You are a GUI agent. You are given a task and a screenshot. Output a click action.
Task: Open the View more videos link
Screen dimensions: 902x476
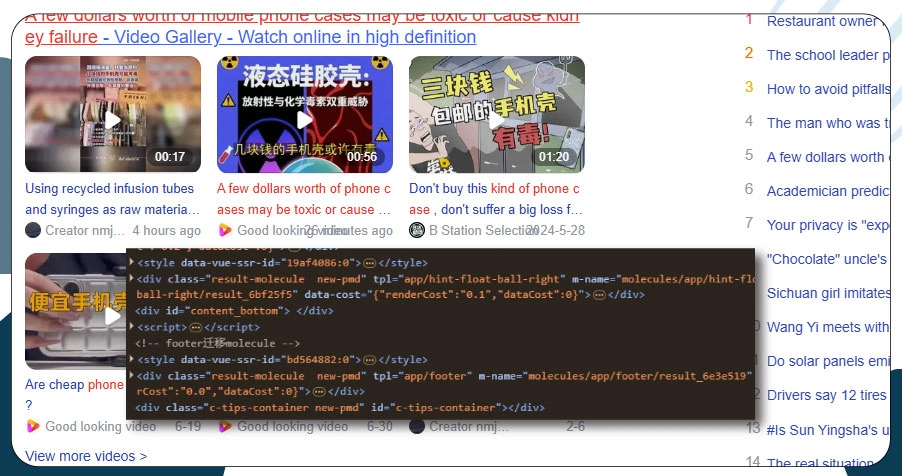pyautogui.click(x=86, y=456)
